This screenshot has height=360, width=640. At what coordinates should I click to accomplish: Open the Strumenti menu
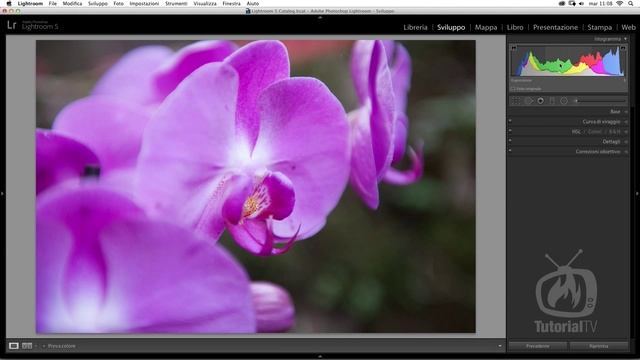tap(176, 3)
